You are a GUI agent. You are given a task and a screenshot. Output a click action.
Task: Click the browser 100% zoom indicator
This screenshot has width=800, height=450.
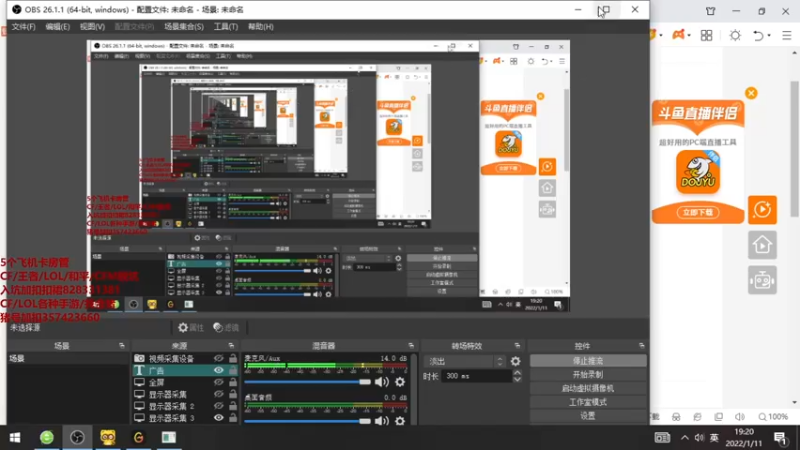773,417
